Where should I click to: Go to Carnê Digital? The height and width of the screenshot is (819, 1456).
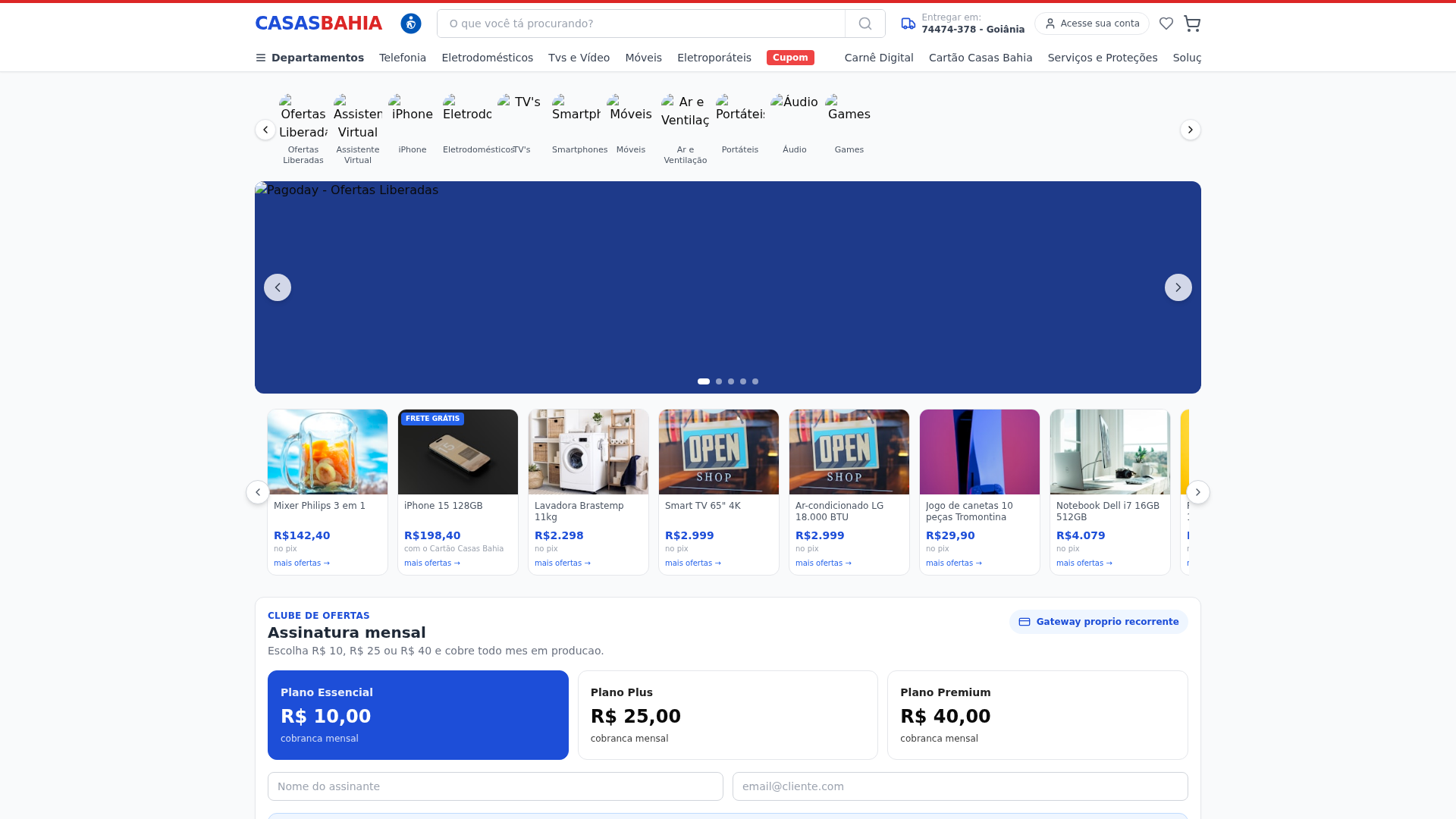879,58
